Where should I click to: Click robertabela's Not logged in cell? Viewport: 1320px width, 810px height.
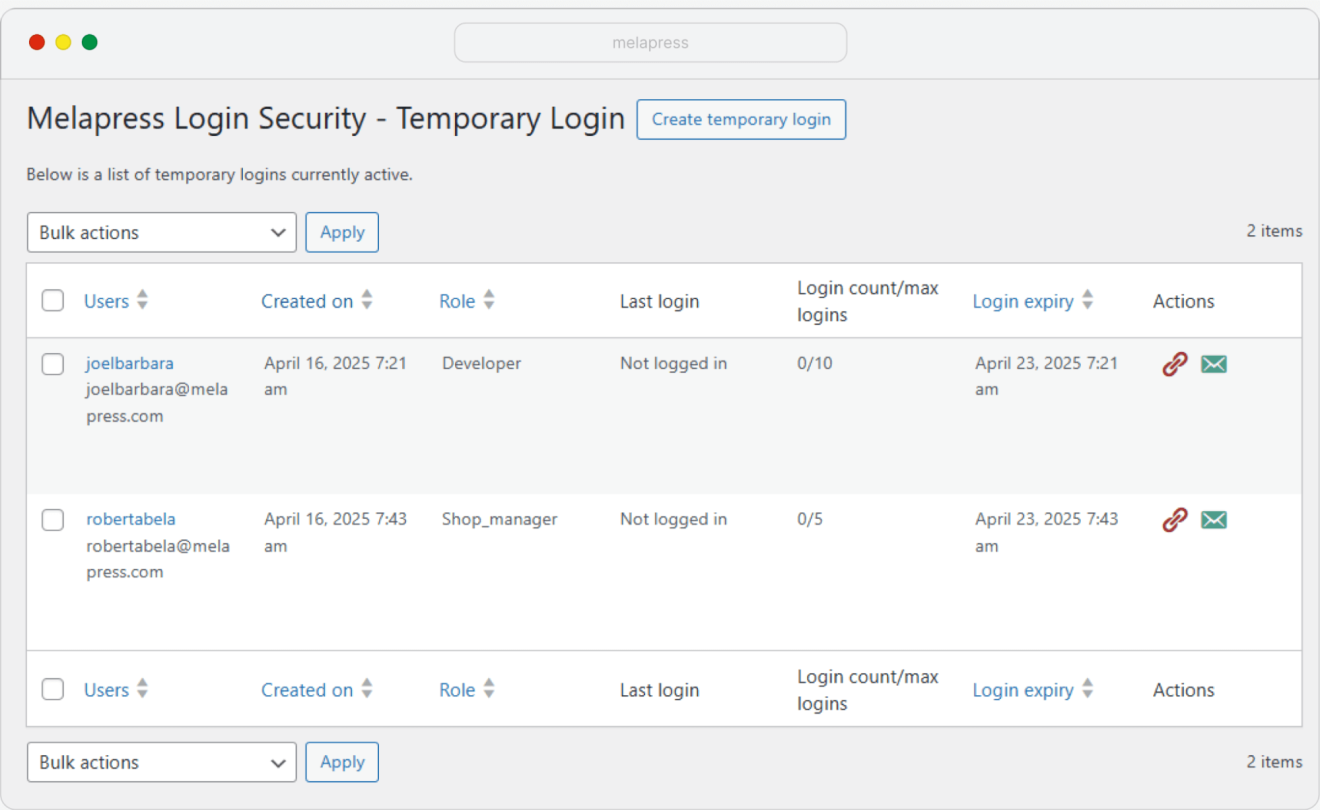coord(673,519)
